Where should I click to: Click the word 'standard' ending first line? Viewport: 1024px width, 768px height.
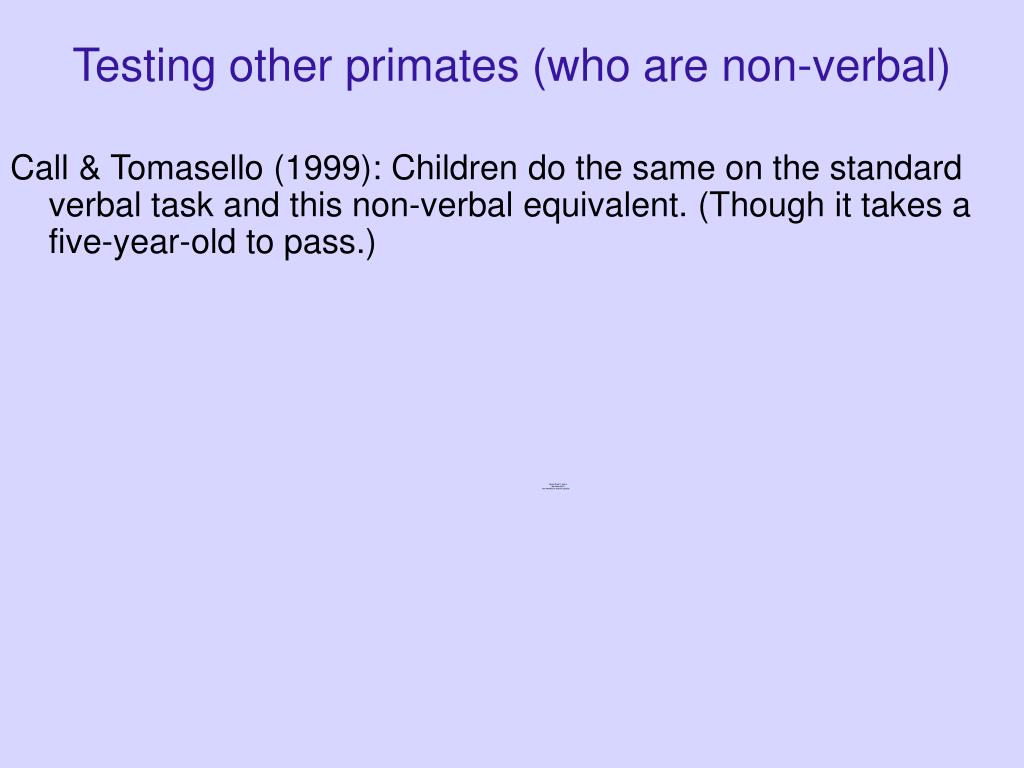tap(895, 168)
